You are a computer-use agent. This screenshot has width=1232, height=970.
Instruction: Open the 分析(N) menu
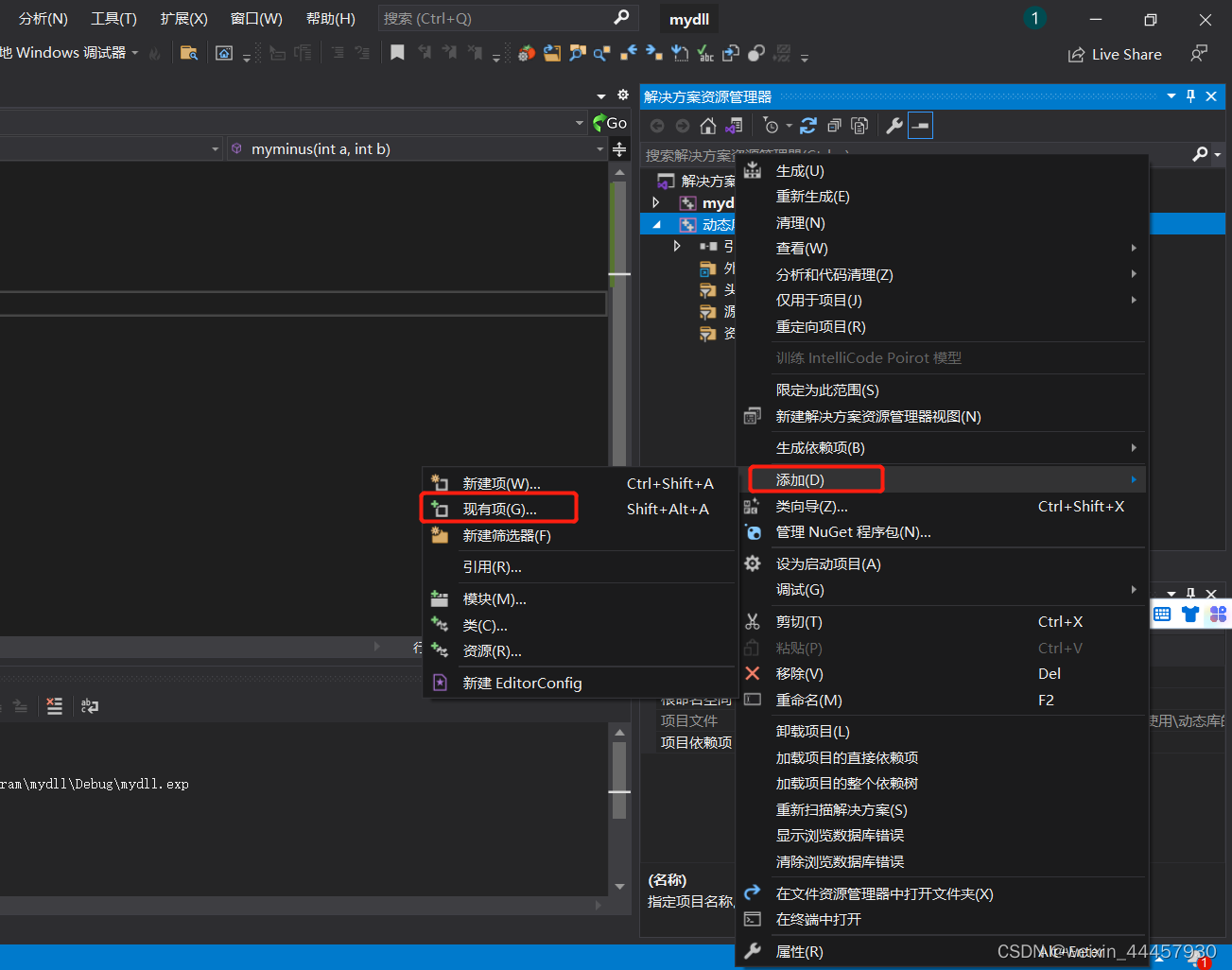(x=43, y=19)
